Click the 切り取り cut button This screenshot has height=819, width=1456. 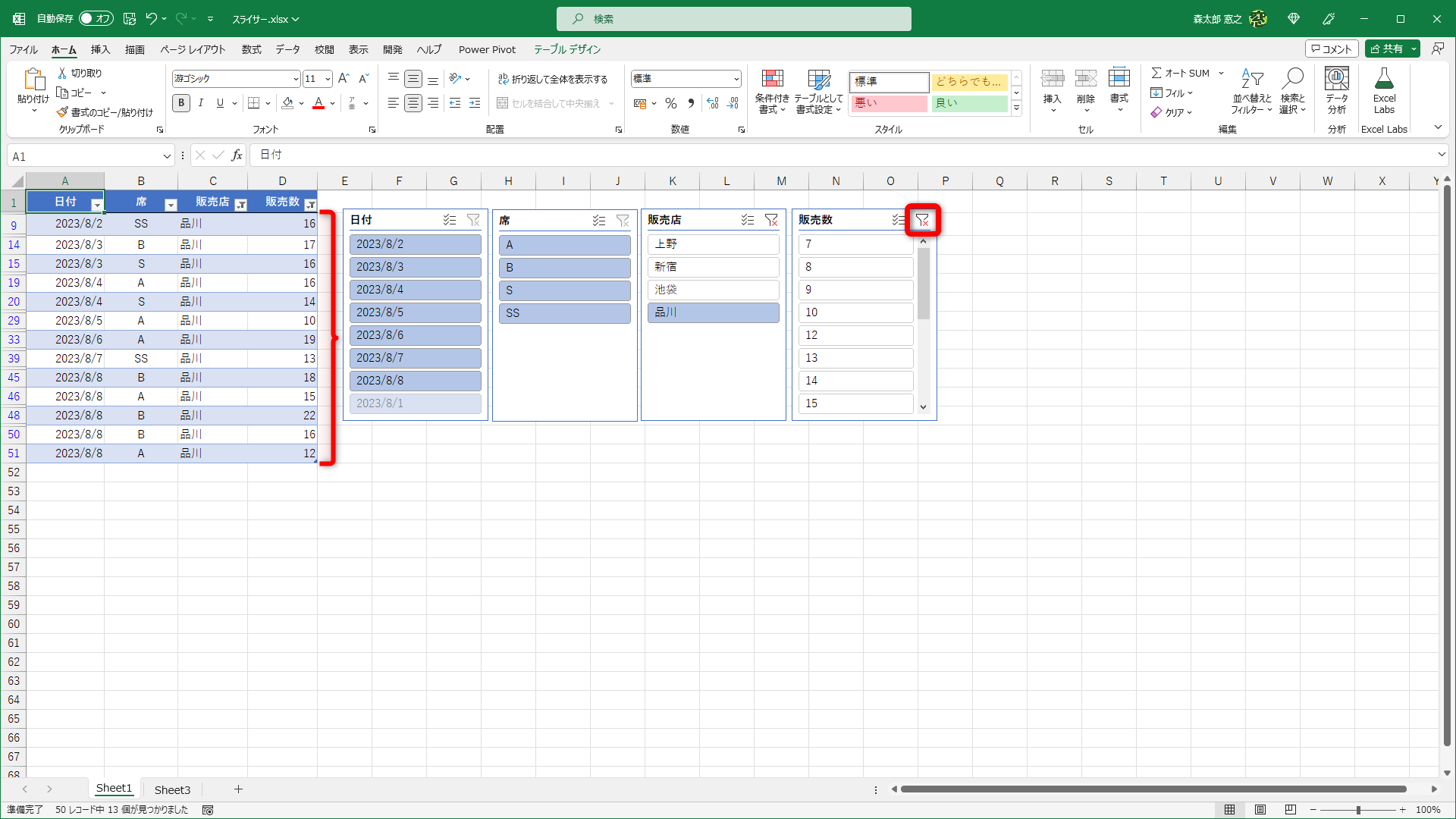pyautogui.click(x=80, y=73)
